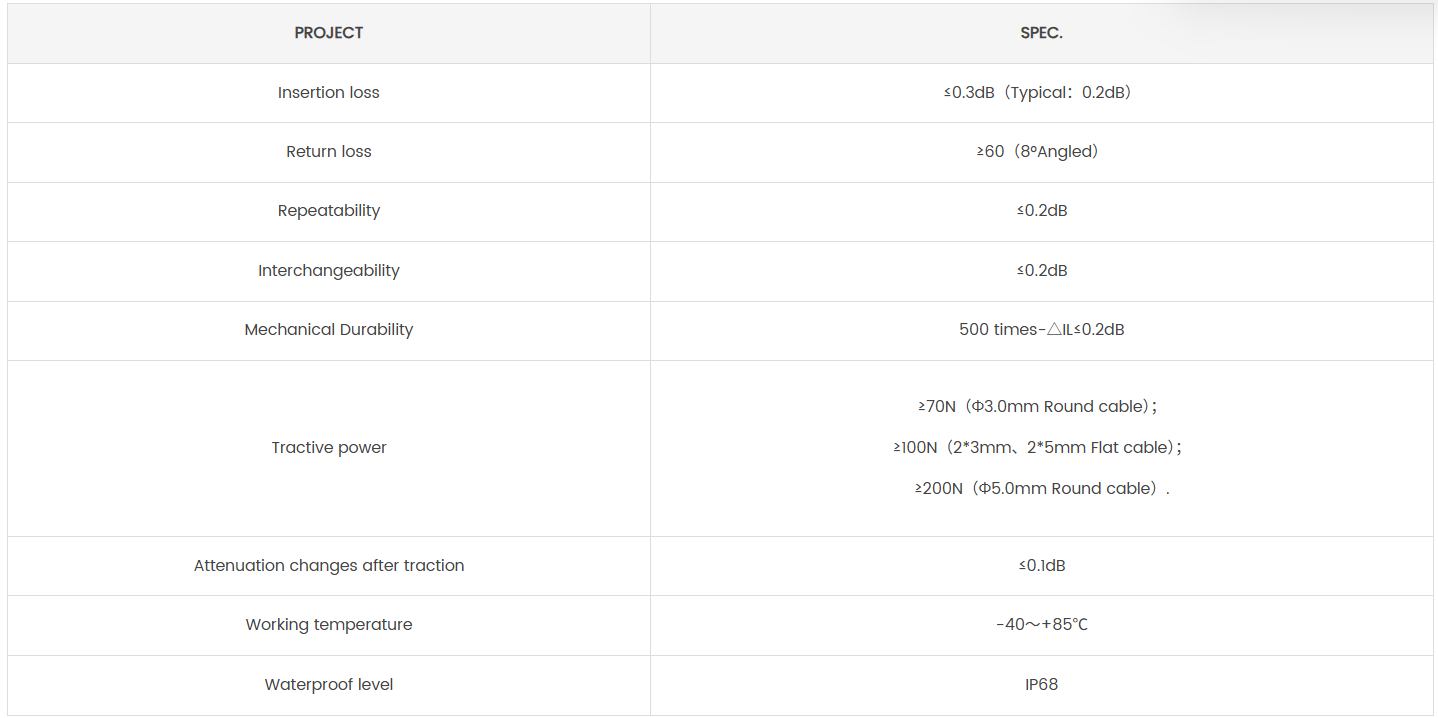The height and width of the screenshot is (718, 1438).
Task: Click the 500 times-△IL≤0.2dB value
Action: tap(1041, 329)
